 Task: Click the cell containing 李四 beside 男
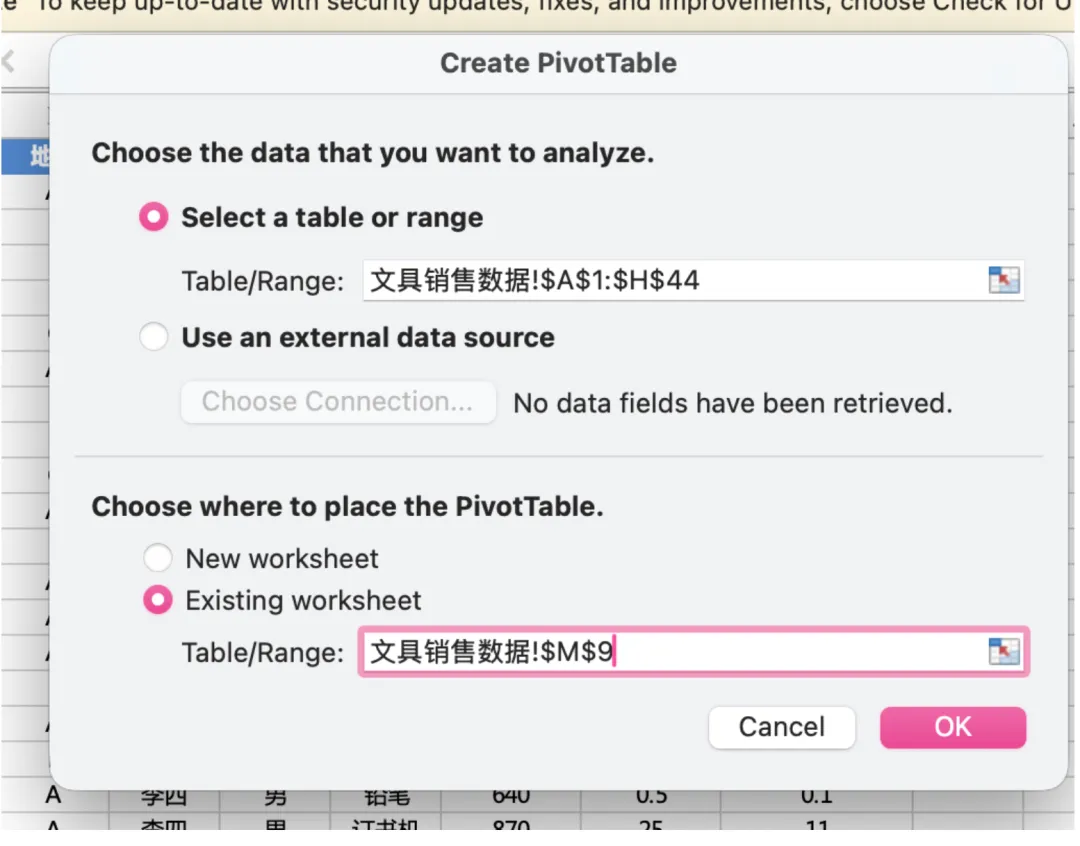click(x=162, y=798)
